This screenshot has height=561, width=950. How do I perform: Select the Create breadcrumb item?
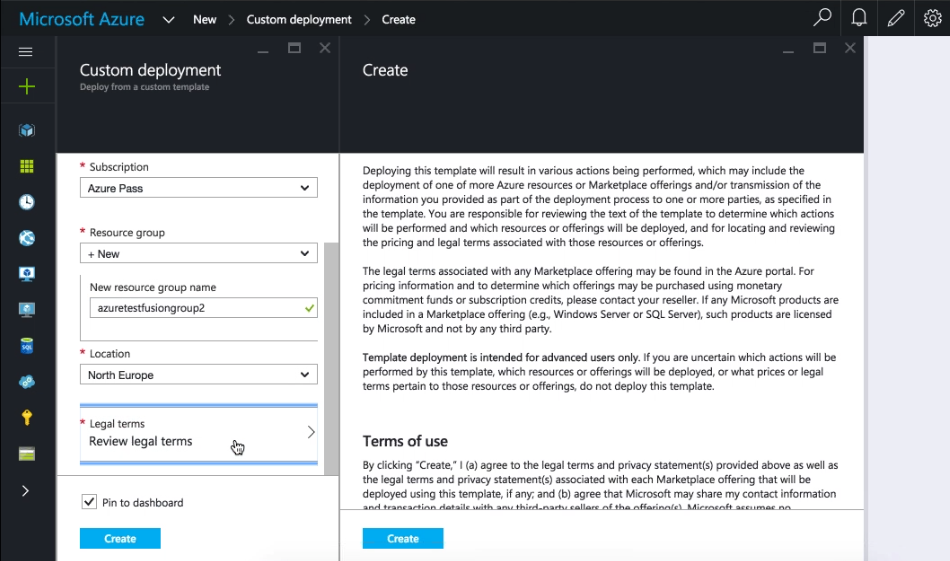(x=399, y=19)
